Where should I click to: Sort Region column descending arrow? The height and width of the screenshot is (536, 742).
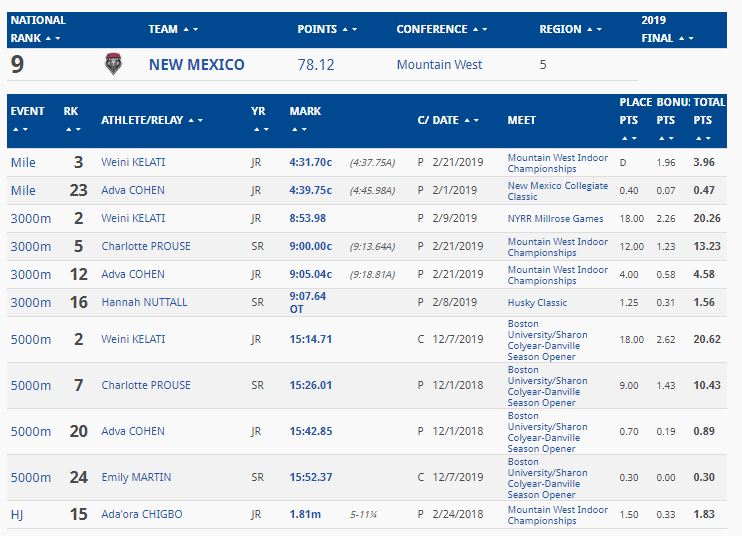click(599, 29)
